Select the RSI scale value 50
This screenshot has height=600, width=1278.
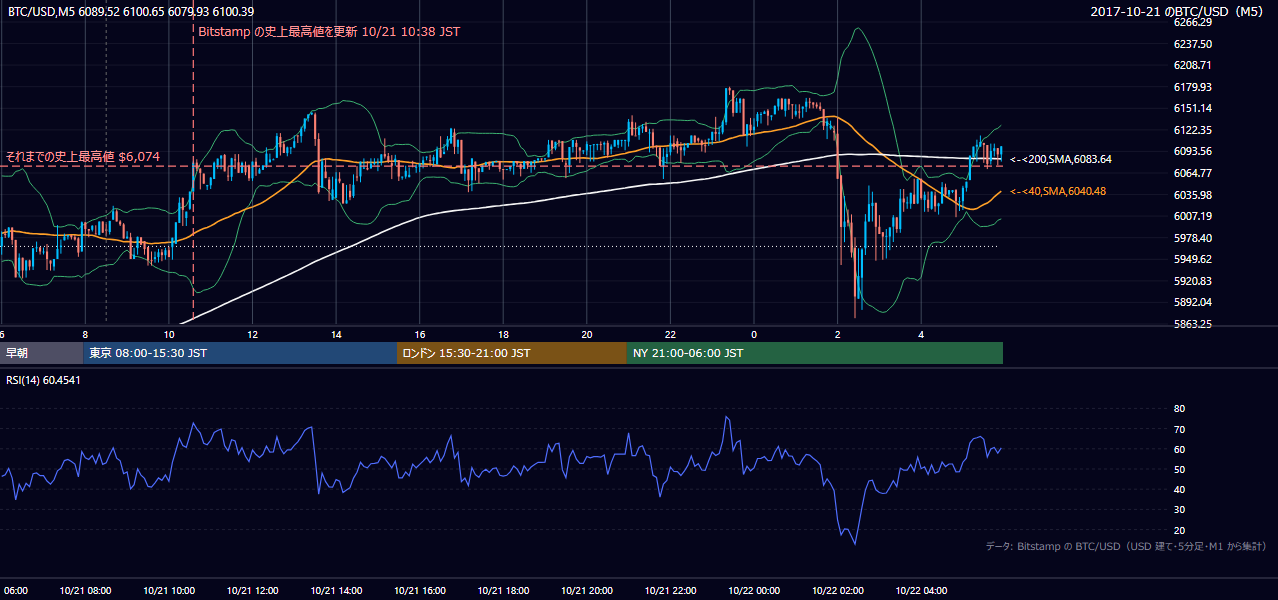tap(1179, 469)
